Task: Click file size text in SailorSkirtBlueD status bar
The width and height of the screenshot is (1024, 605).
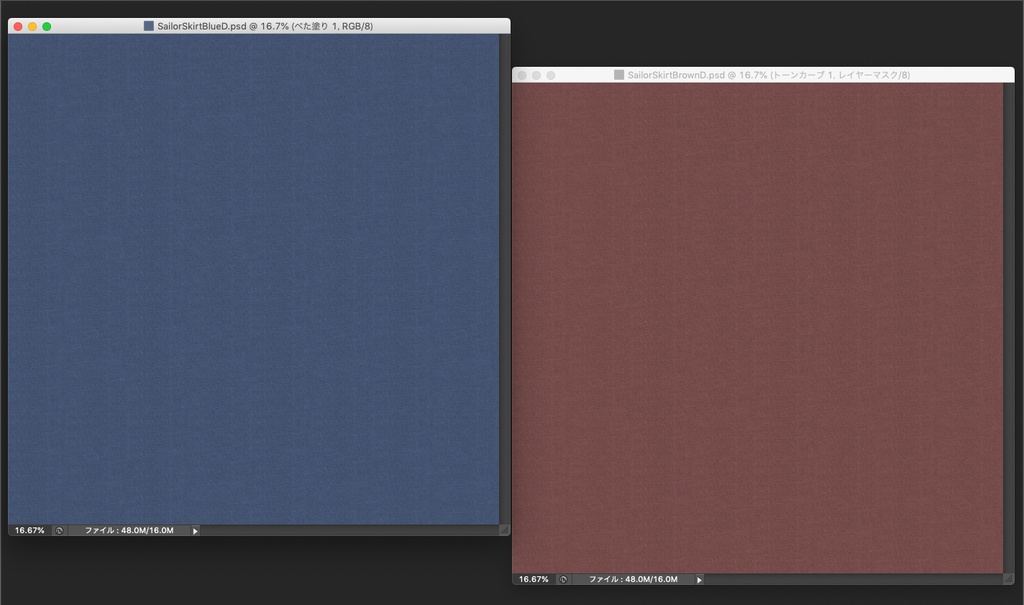Action: point(129,531)
